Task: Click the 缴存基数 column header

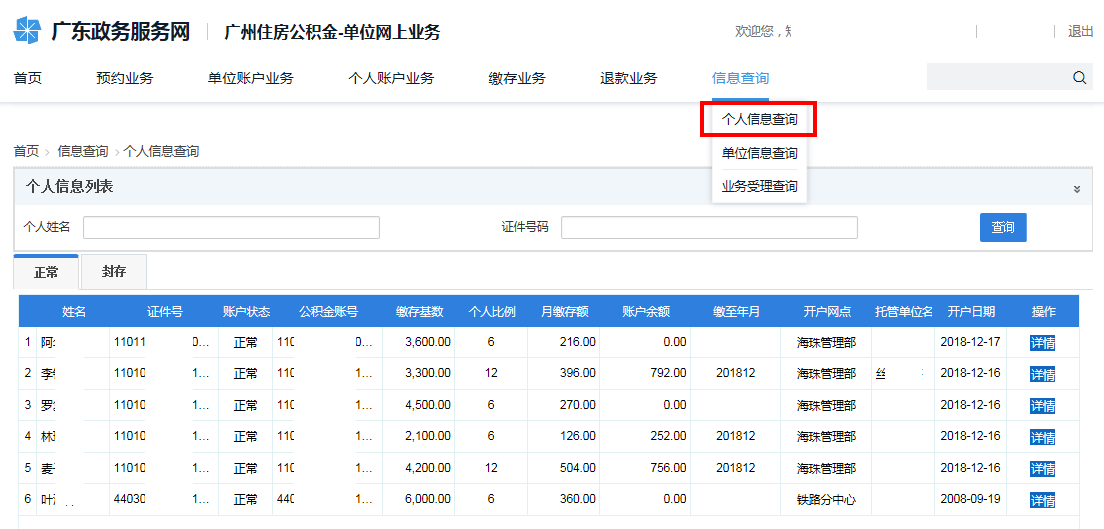Action: tap(420, 311)
